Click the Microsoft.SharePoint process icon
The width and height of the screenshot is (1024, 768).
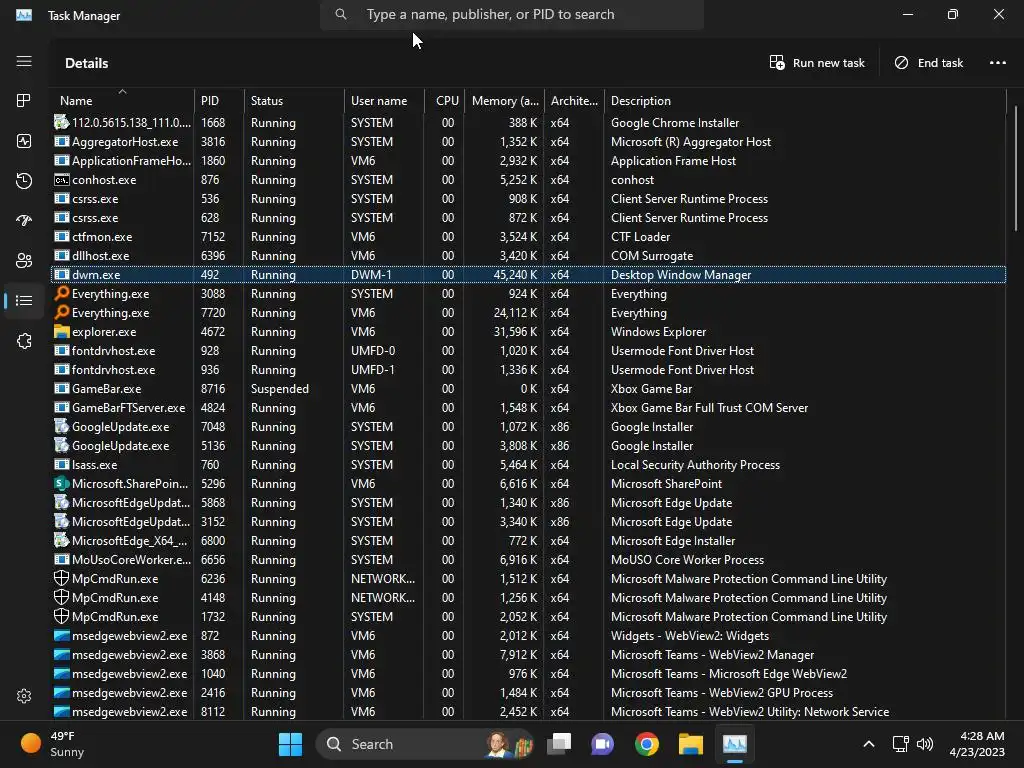click(x=61, y=483)
